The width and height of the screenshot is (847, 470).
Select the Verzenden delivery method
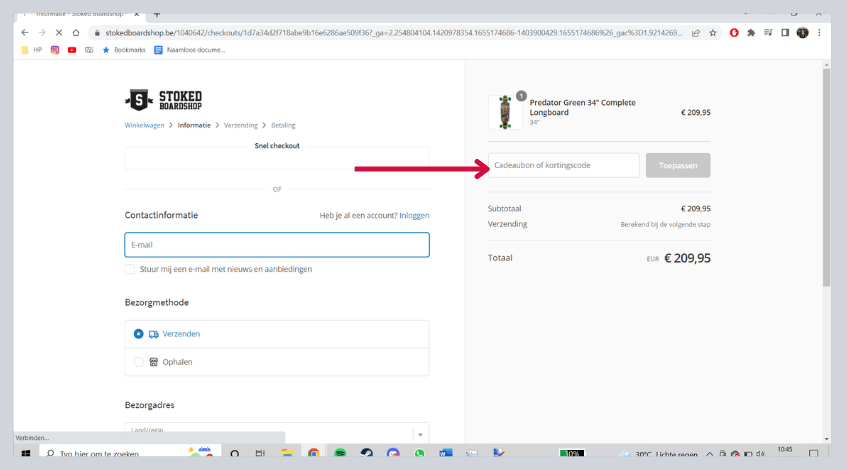point(139,334)
